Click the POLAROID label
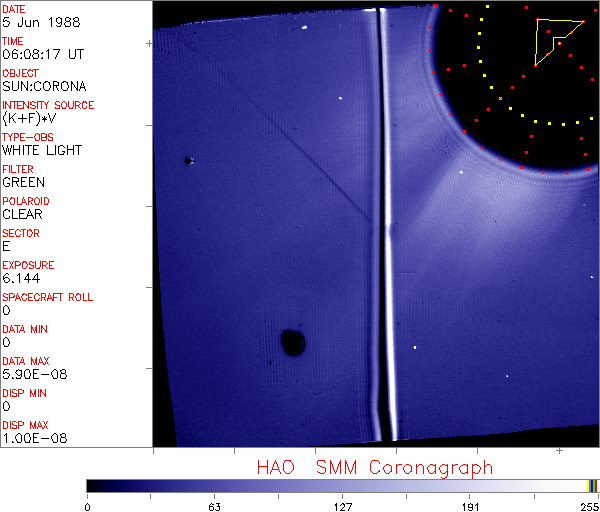 26,201
